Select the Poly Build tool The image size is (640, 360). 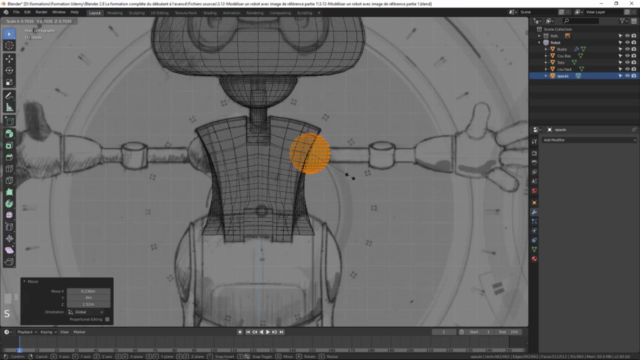coord(9,192)
